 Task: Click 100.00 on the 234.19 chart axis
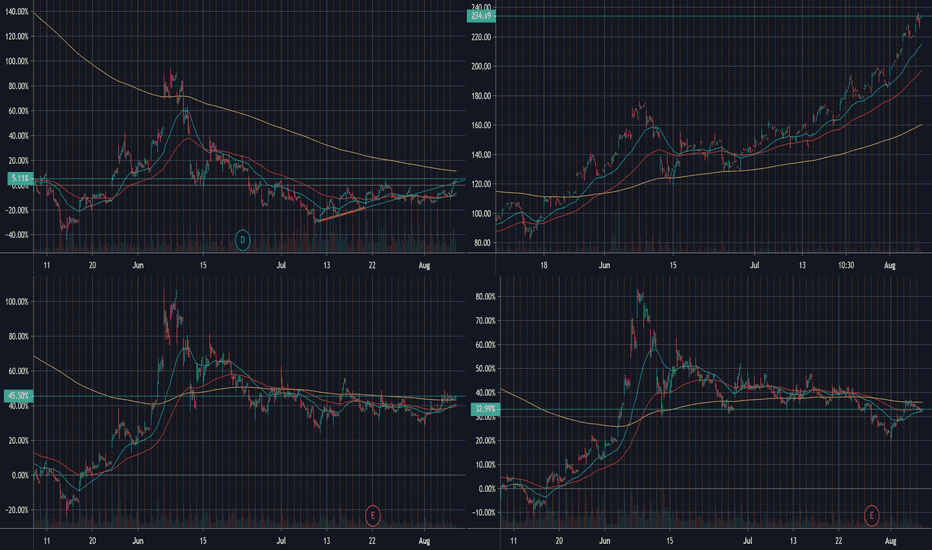[x=480, y=213]
